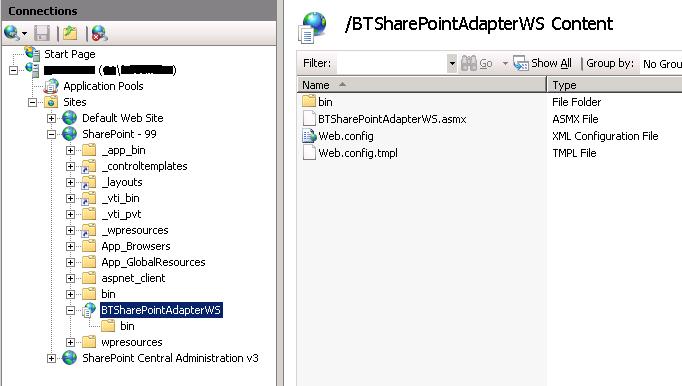The image size is (682, 386).
Task: Click into the Filter text field
Action: (391, 64)
